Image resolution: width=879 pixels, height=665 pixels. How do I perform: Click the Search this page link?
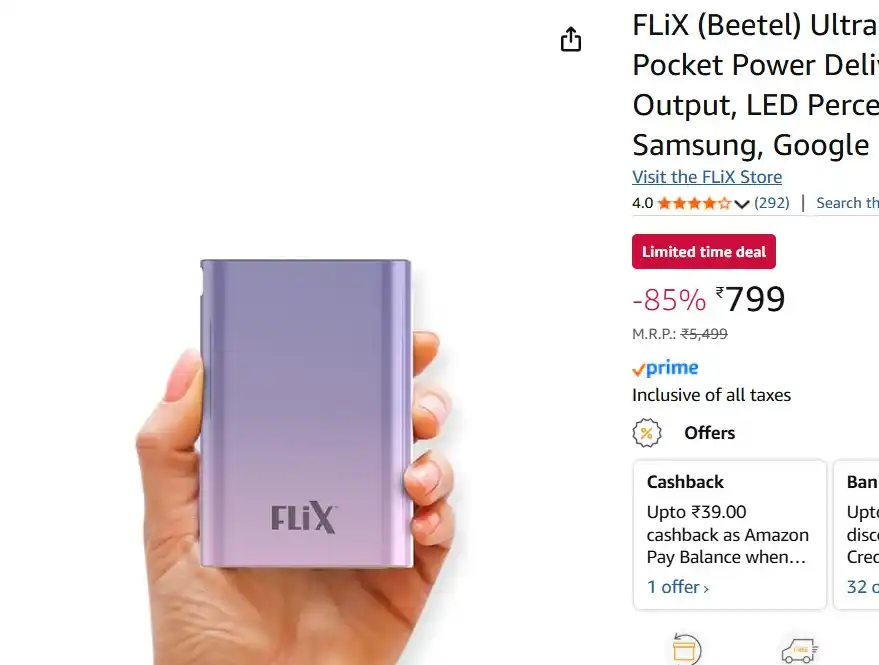point(847,202)
